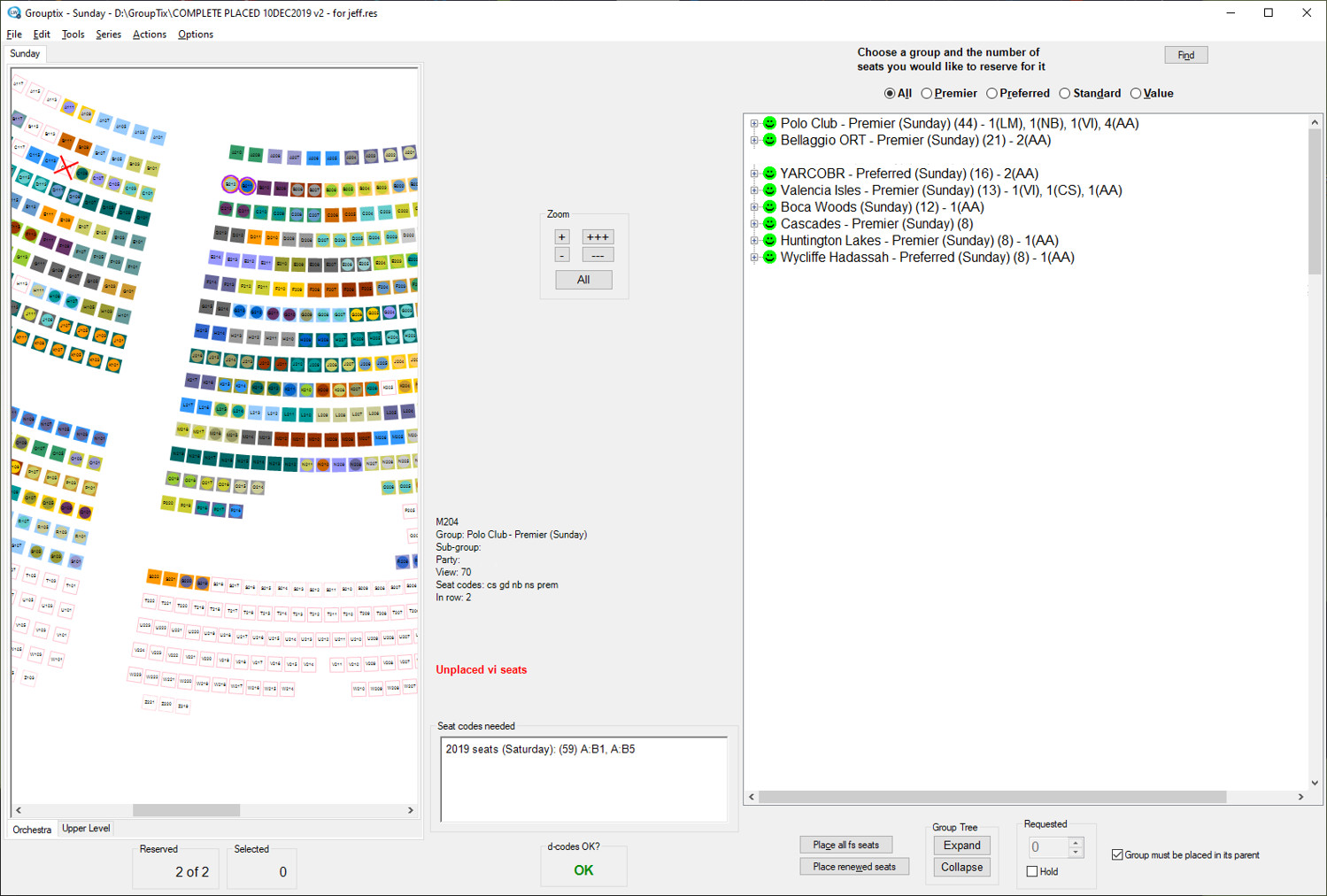
Task: Click the green smiley icon beside Polo Club
Action: 768,123
